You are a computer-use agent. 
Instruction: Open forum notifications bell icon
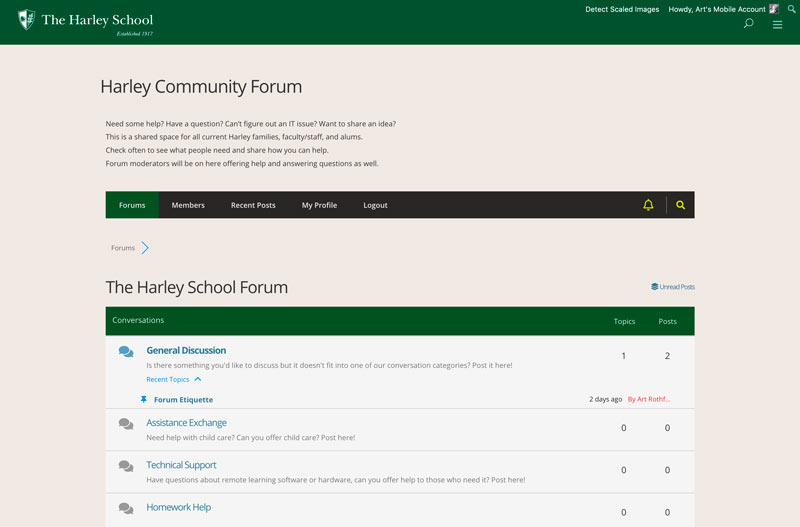[x=648, y=205]
